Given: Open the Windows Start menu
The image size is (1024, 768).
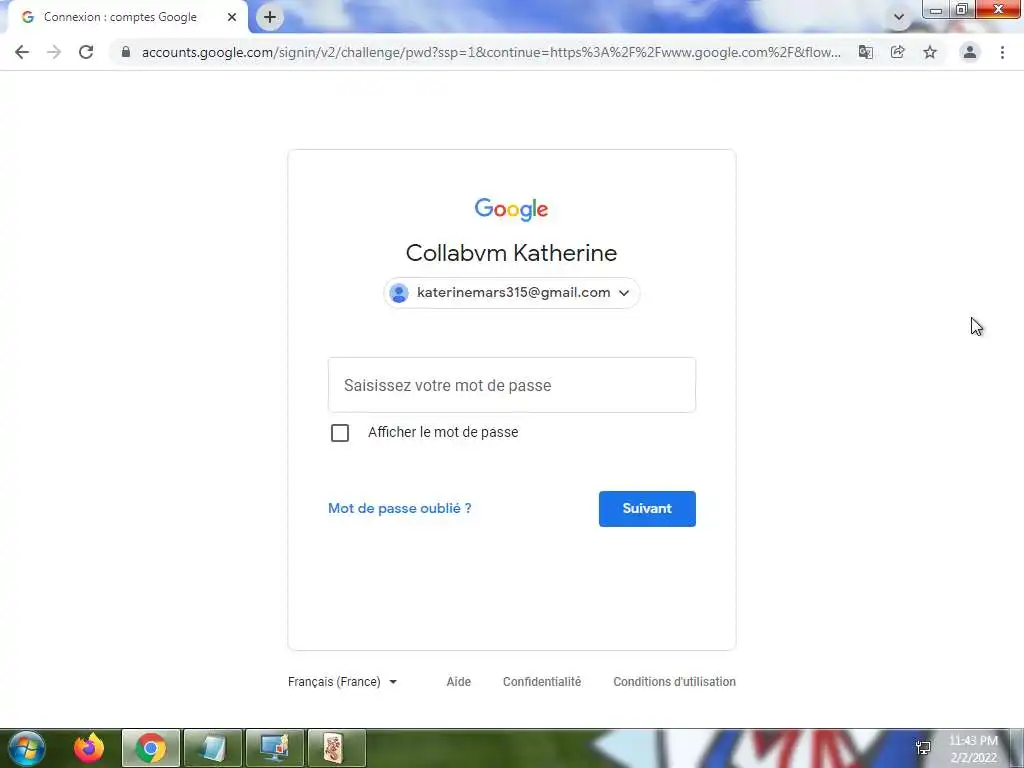Looking at the screenshot, I should pyautogui.click(x=27, y=748).
